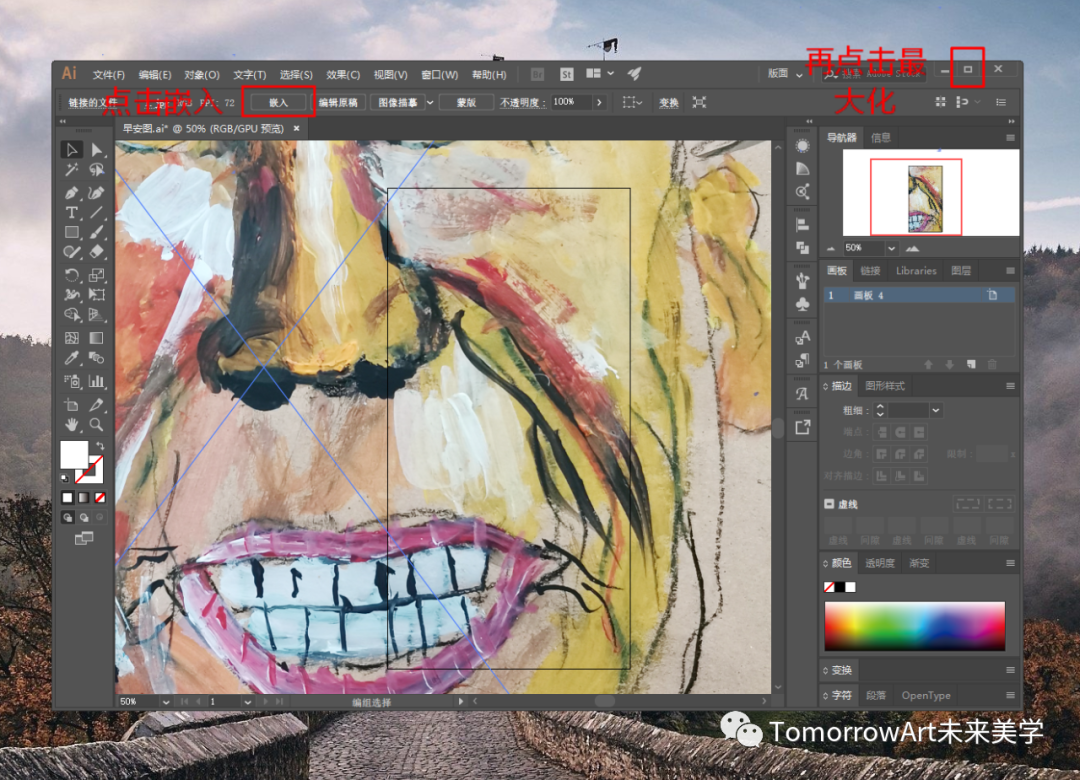Viewport: 1080px width, 780px height.
Task: Open the 效果(C) menu
Action: coord(343,74)
